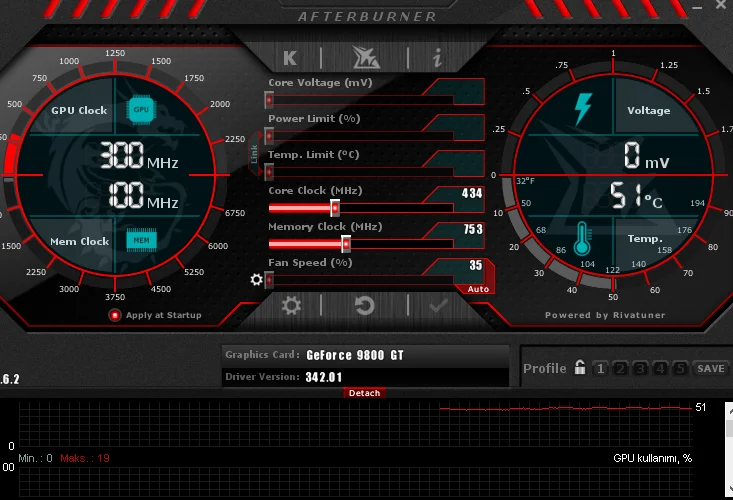This screenshot has width=733, height=500.
Task: Click the Mem Clock label
Action: (x=79, y=241)
